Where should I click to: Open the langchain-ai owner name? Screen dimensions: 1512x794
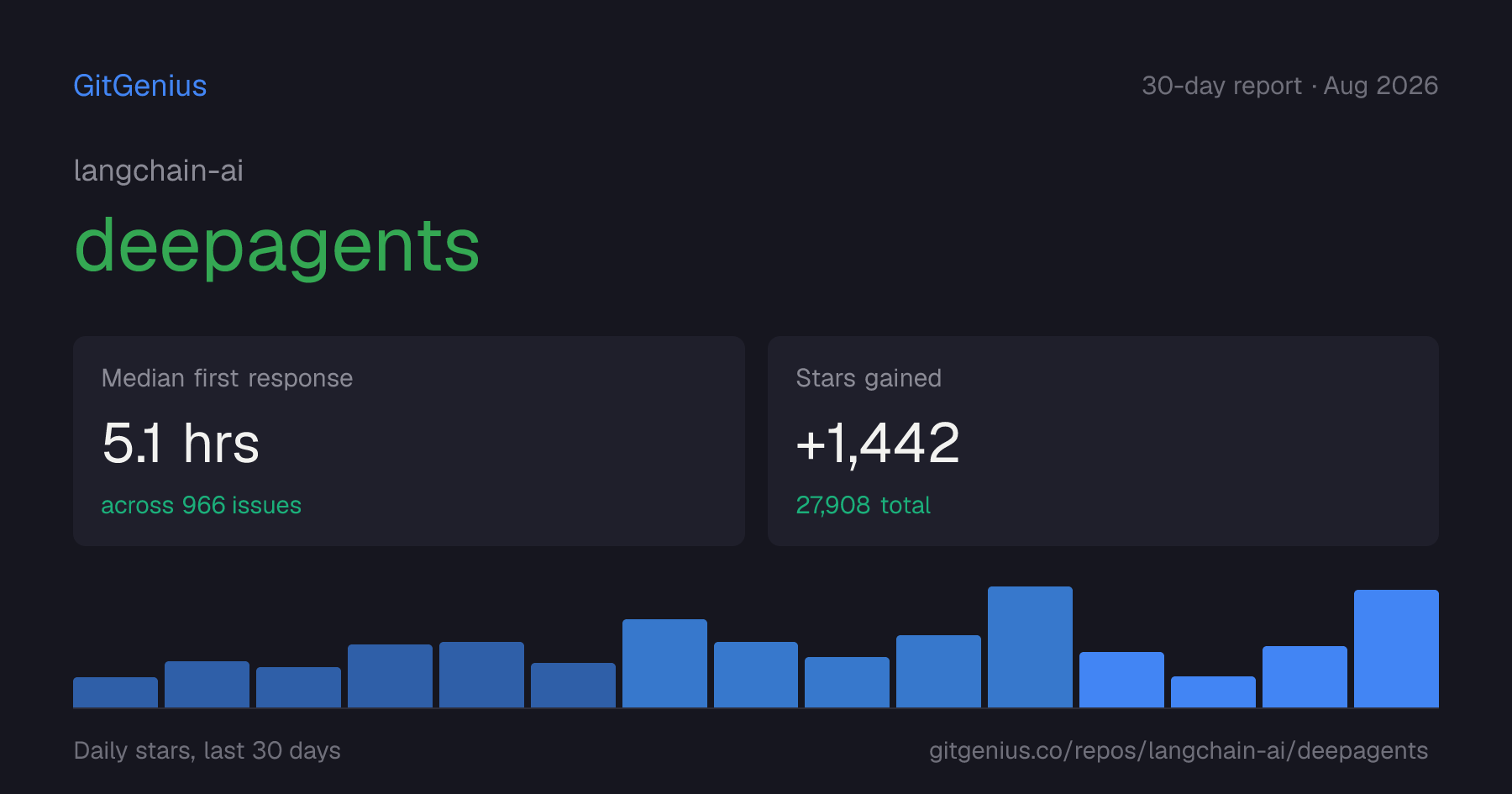click(159, 171)
